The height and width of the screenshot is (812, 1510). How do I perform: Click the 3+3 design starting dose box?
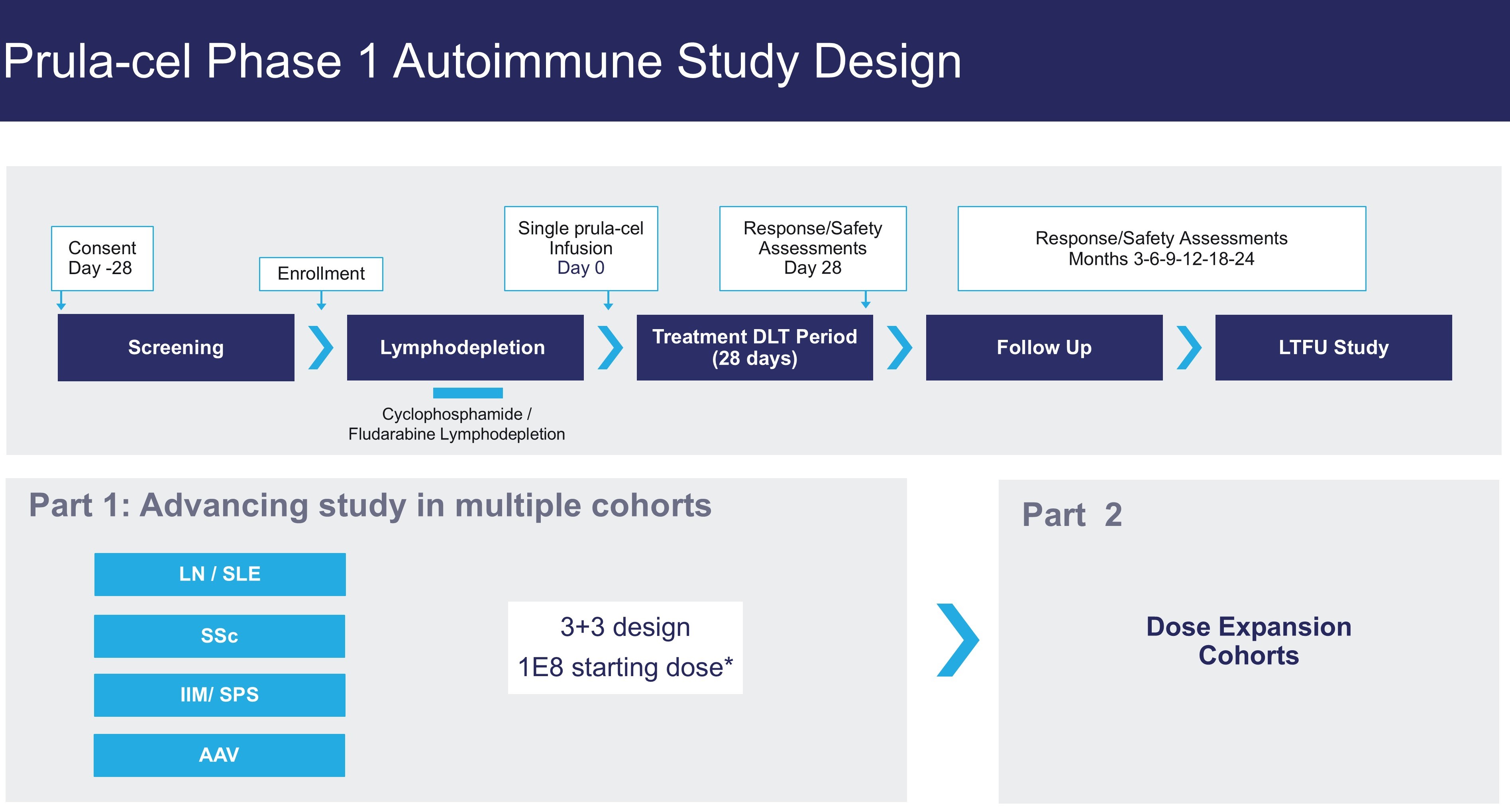(x=625, y=647)
